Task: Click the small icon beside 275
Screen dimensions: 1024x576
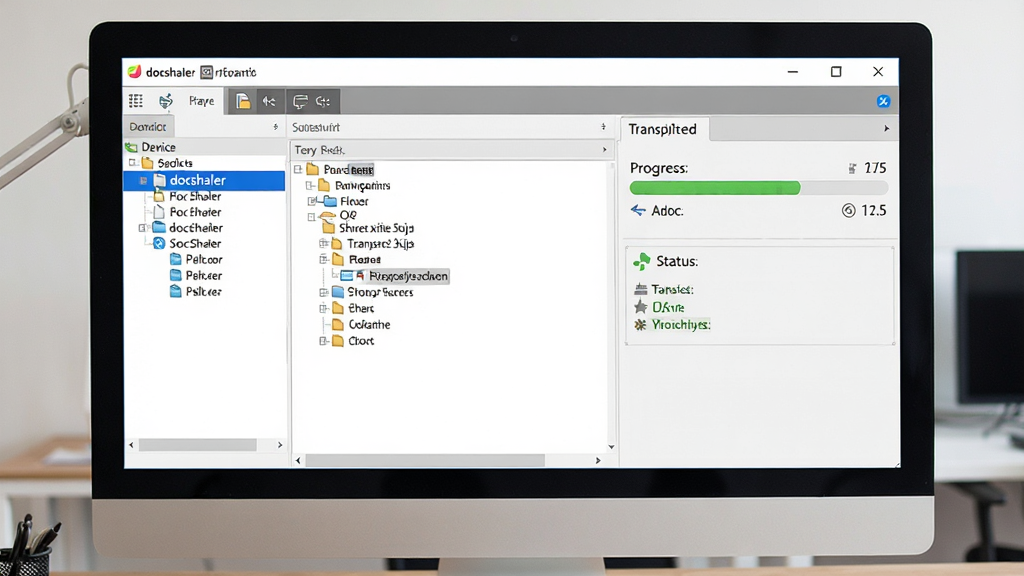Action: point(852,168)
